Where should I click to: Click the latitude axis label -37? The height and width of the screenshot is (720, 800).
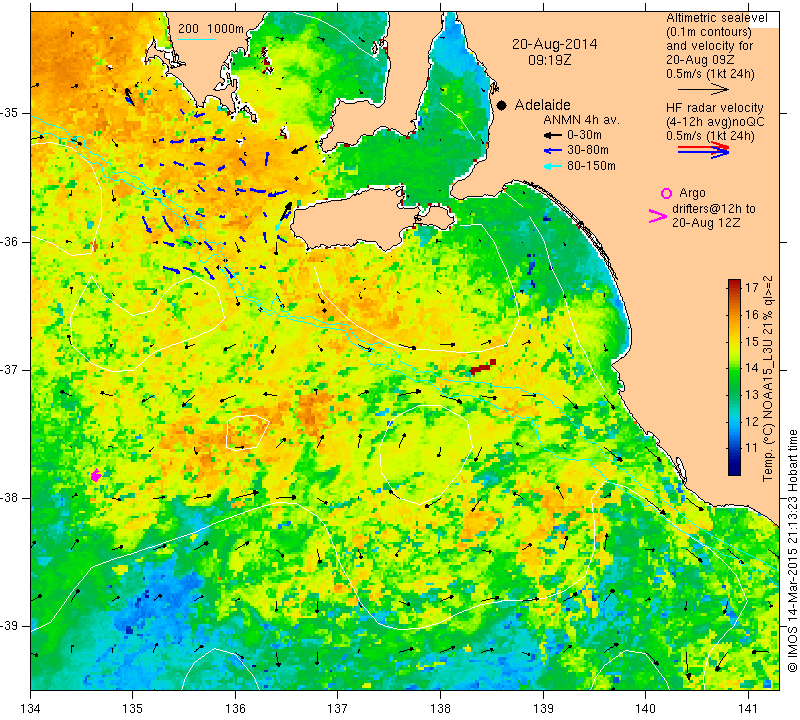(x=10, y=369)
